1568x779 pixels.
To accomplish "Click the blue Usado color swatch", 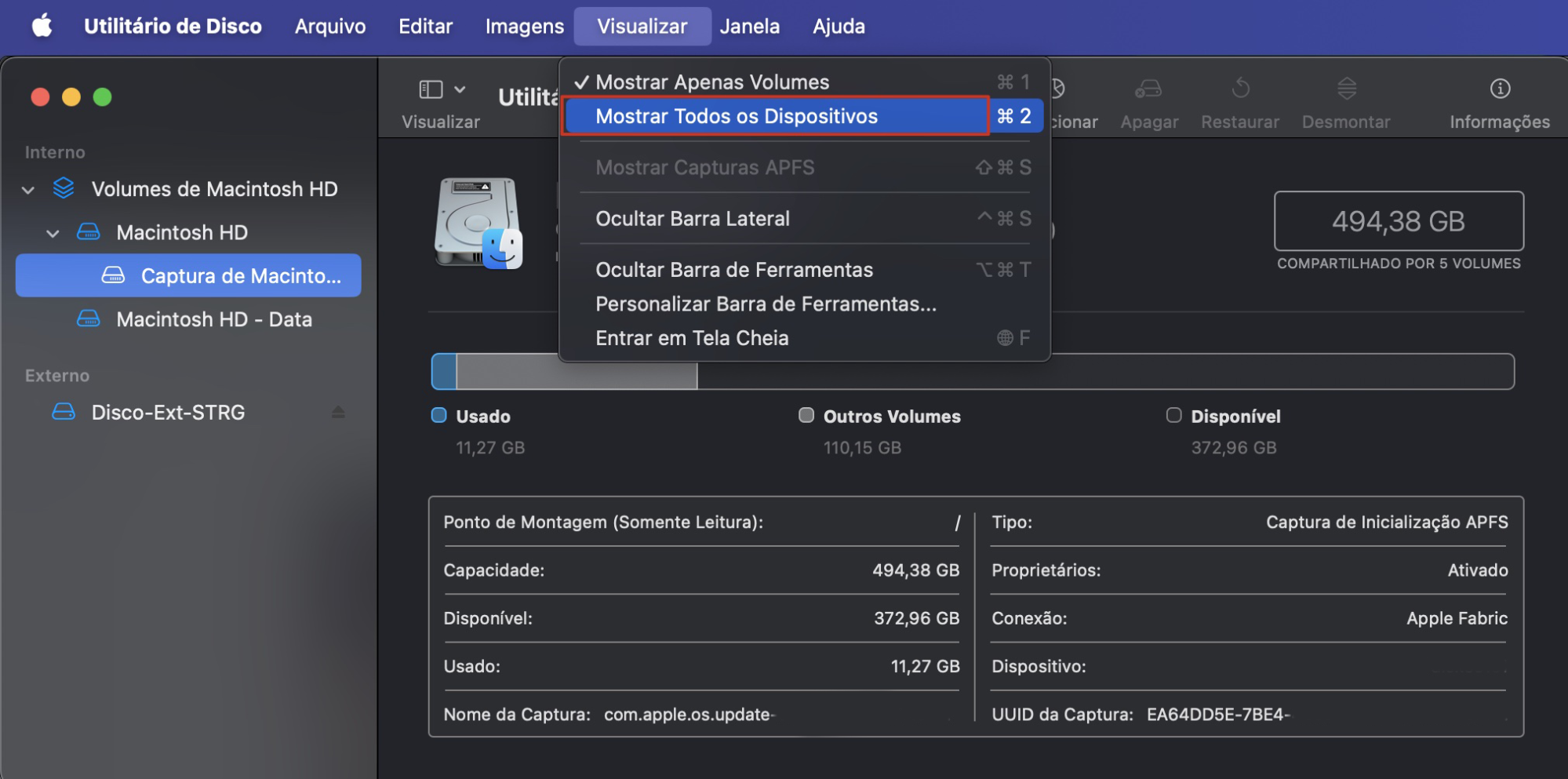I will (439, 415).
